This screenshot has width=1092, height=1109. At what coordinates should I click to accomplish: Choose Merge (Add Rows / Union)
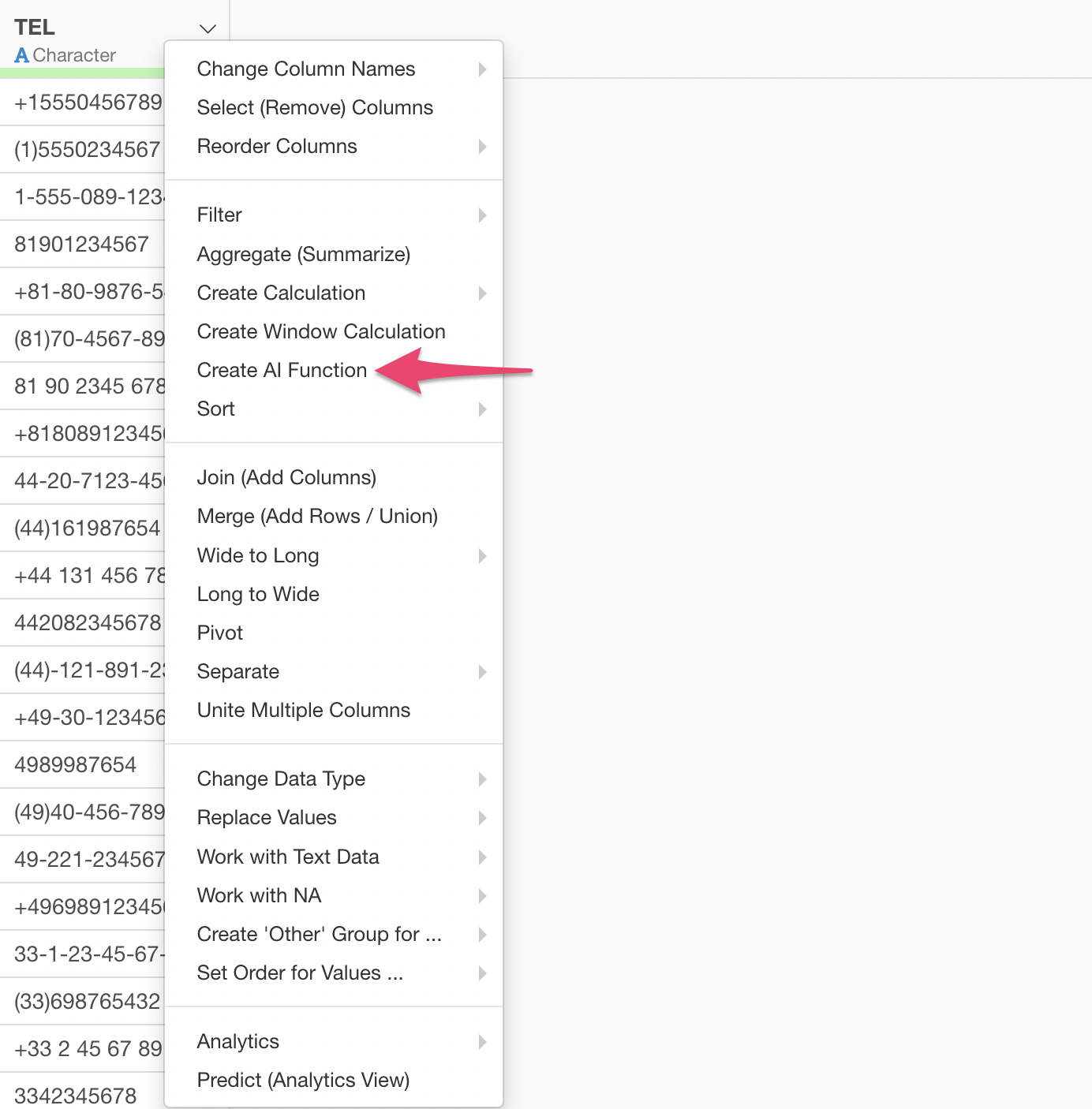(317, 517)
